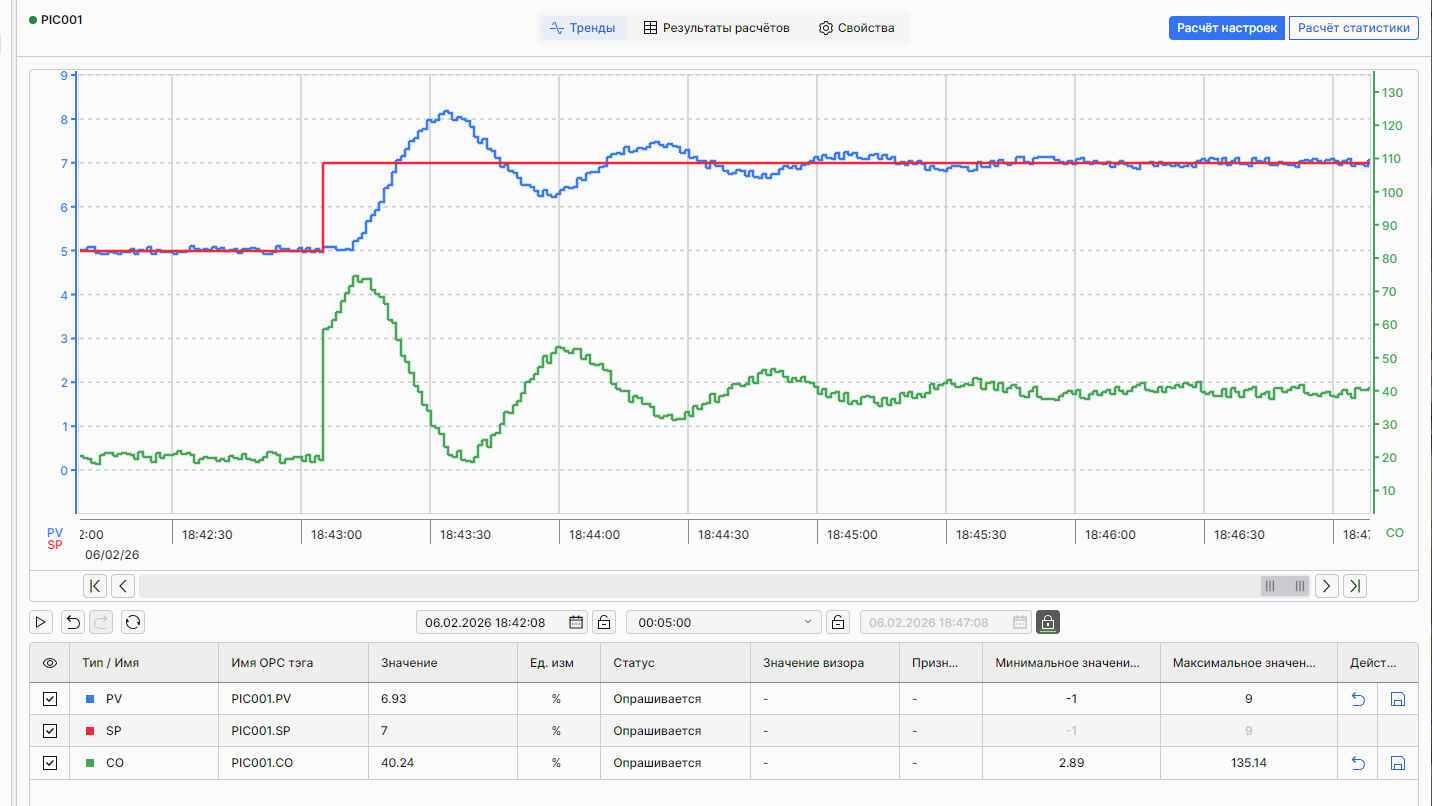Step the timeline back one page
This screenshot has height=806, width=1432.
pos(122,586)
